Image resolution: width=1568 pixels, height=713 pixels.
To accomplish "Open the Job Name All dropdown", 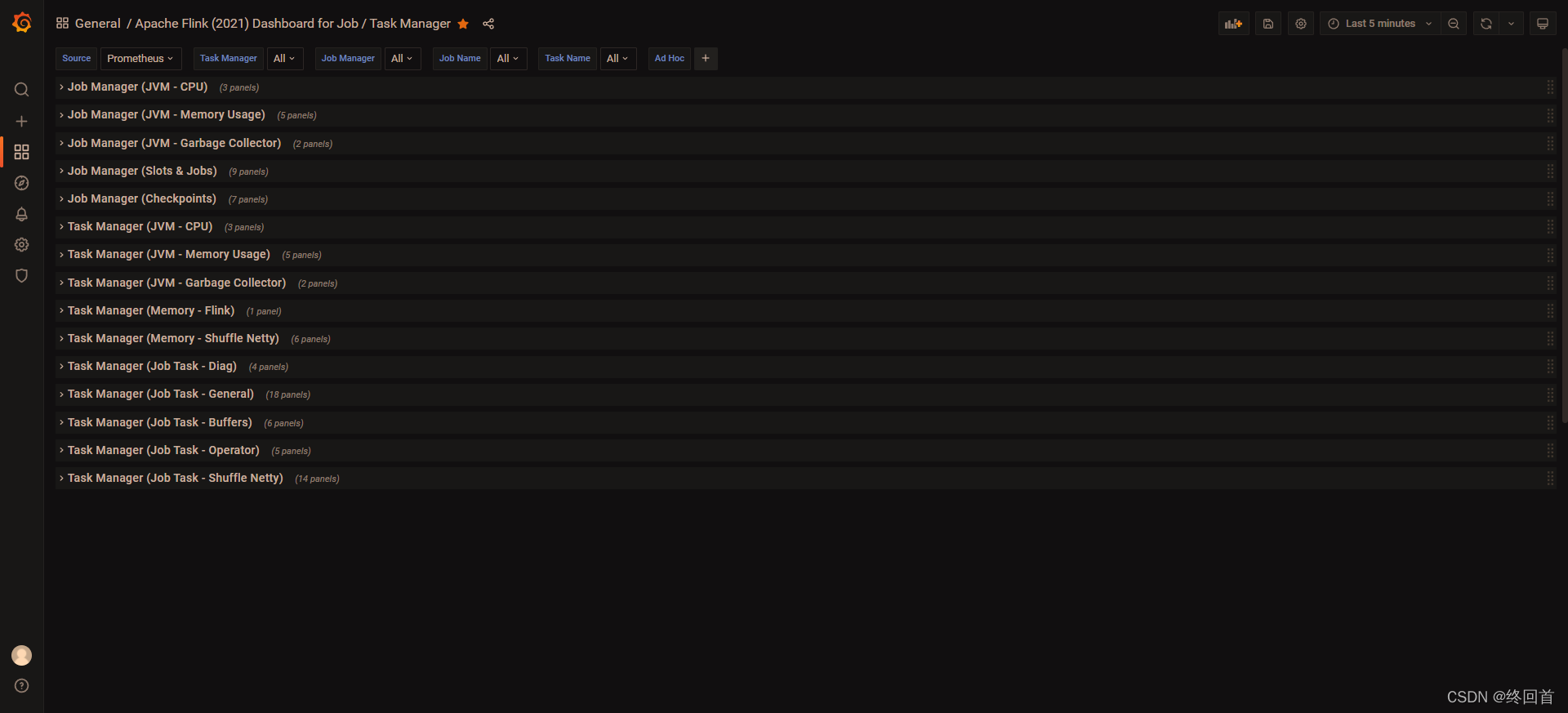I will (508, 59).
